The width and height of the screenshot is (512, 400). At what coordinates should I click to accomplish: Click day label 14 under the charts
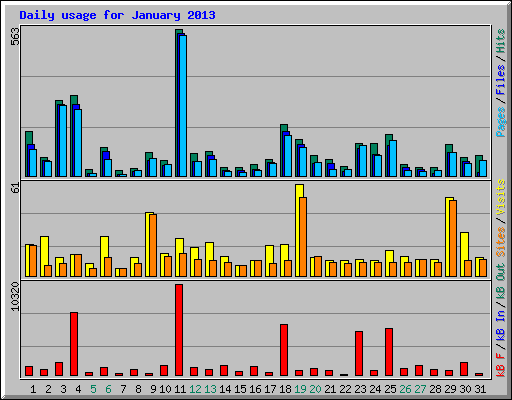click(225, 389)
